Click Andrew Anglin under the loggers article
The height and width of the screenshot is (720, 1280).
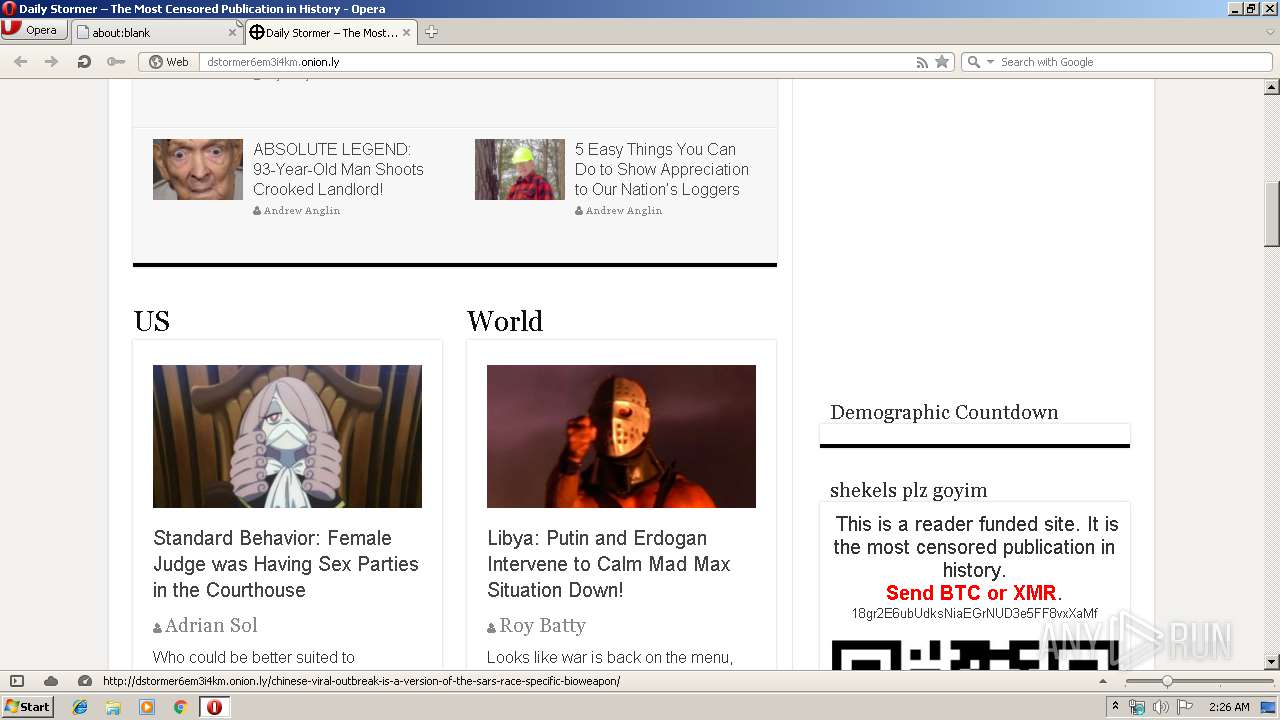pyautogui.click(x=624, y=211)
